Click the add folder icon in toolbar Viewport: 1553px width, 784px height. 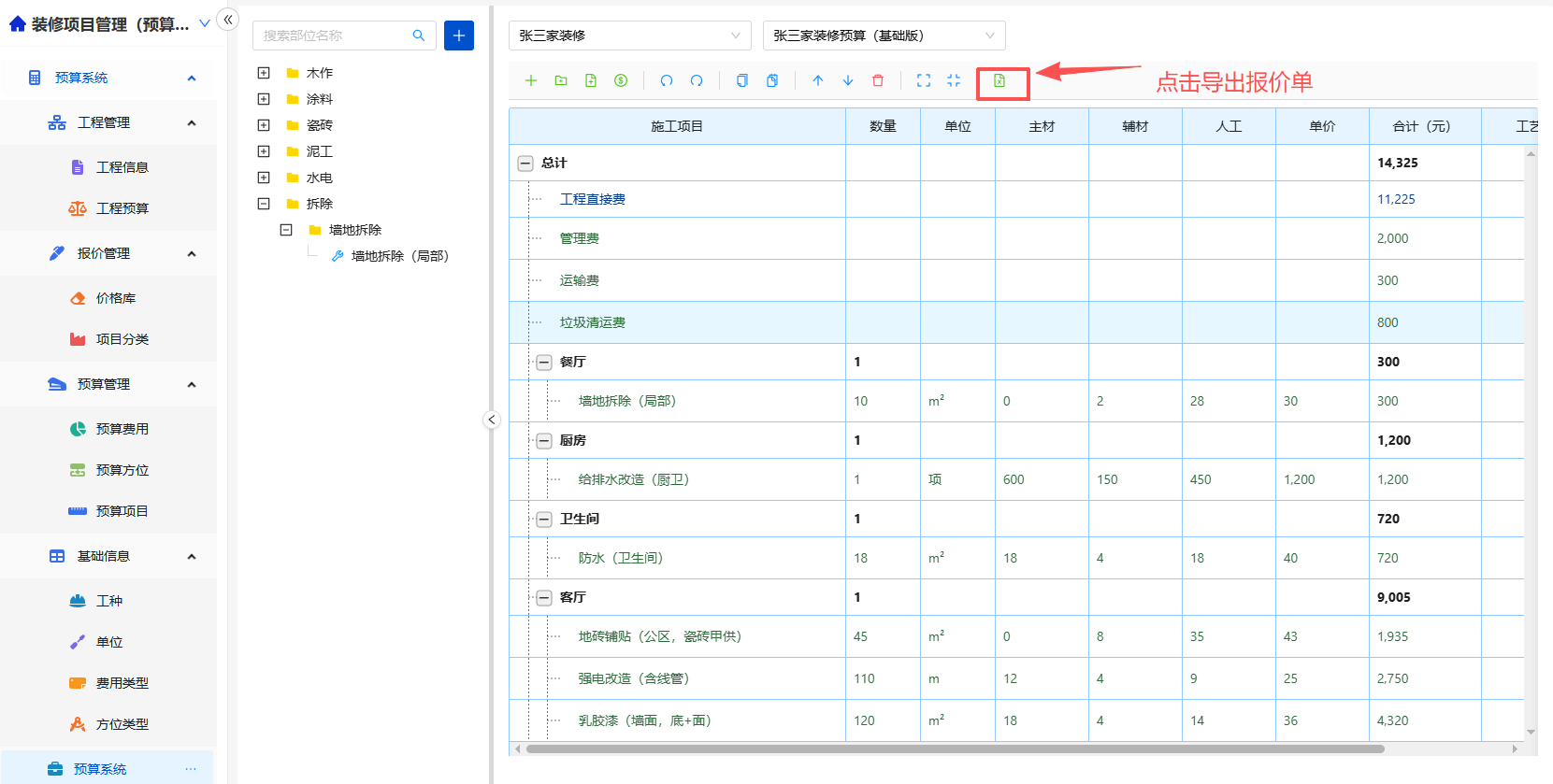coord(561,81)
